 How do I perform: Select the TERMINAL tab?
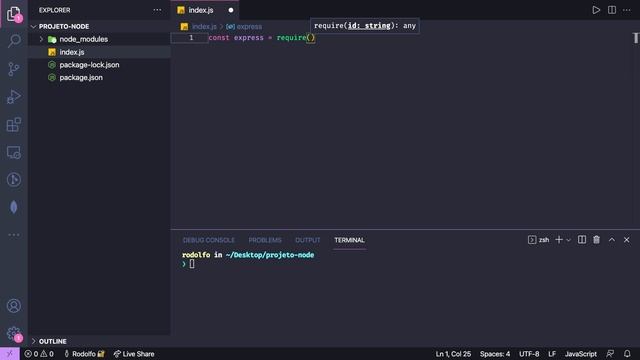[349, 240]
